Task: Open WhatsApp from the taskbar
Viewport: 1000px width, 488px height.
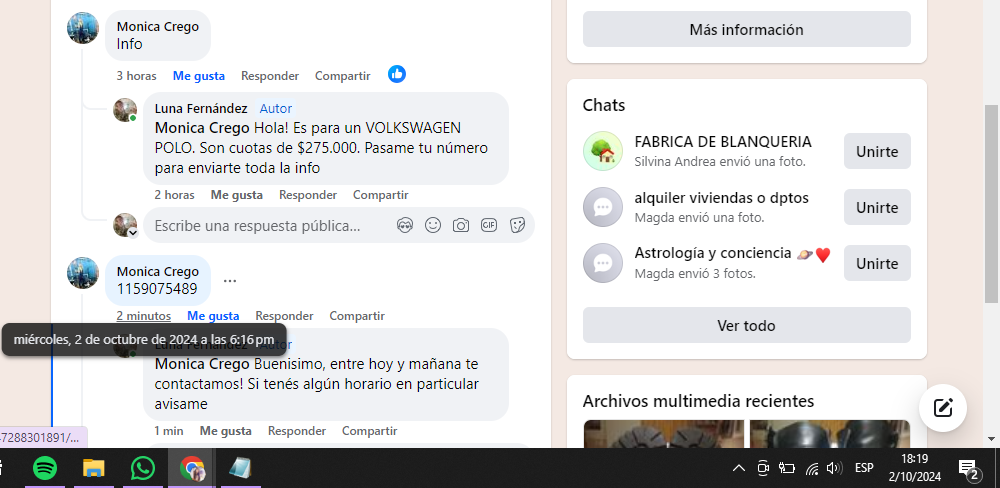Action: [142, 468]
